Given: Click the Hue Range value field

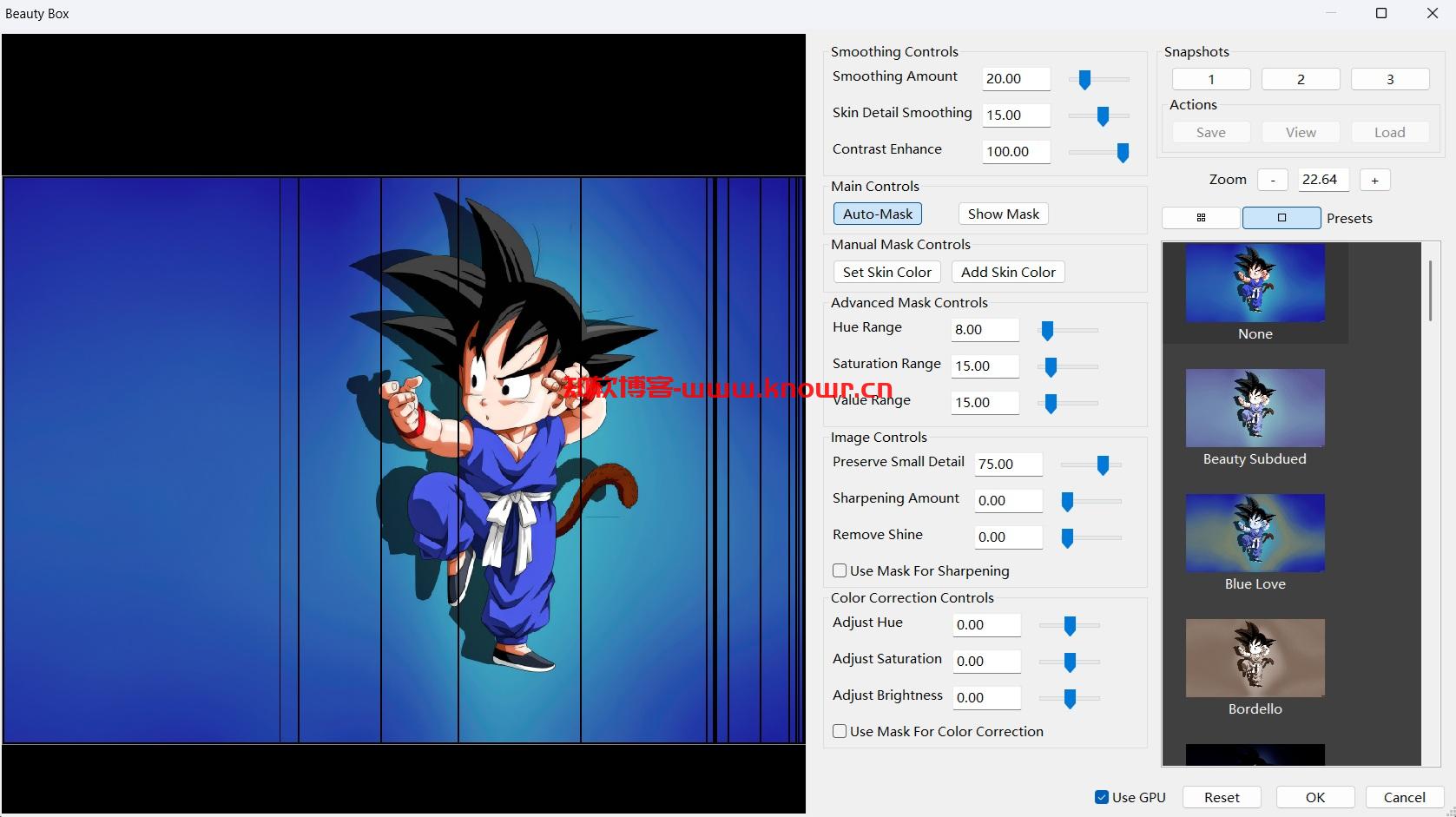Looking at the screenshot, I should [x=985, y=330].
